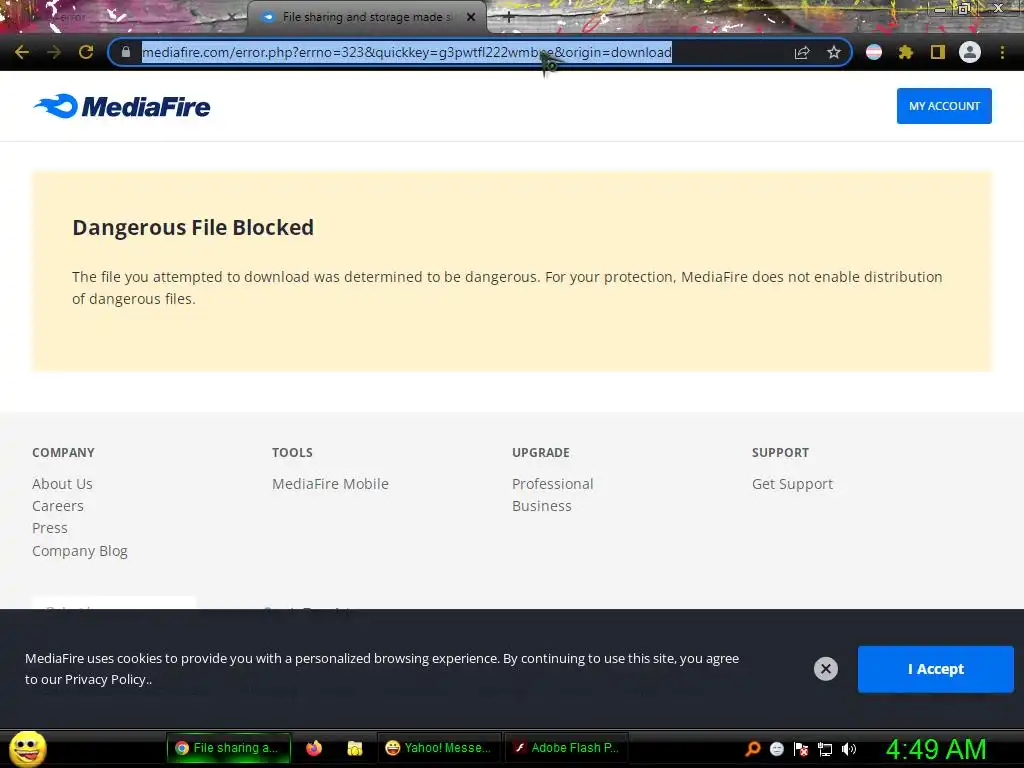
Task: Open Privacy Policy in cookie notice
Action: [x=108, y=679]
